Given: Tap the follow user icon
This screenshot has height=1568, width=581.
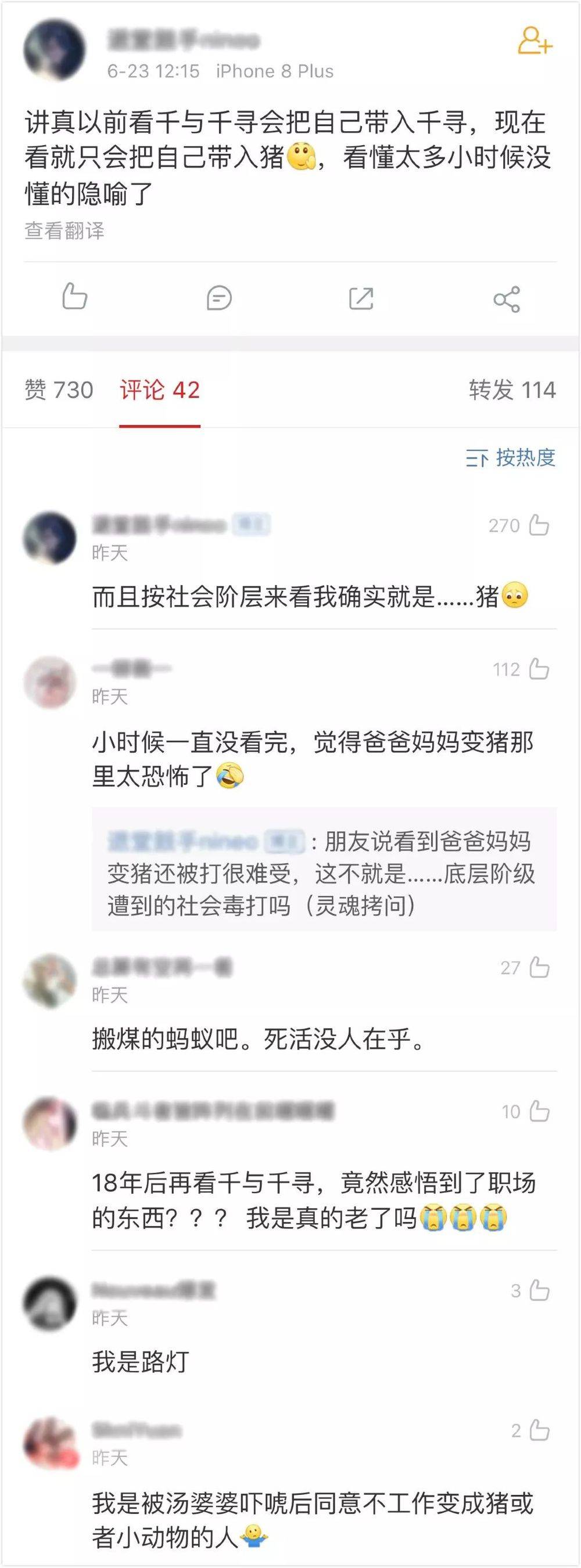Looking at the screenshot, I should click(534, 41).
